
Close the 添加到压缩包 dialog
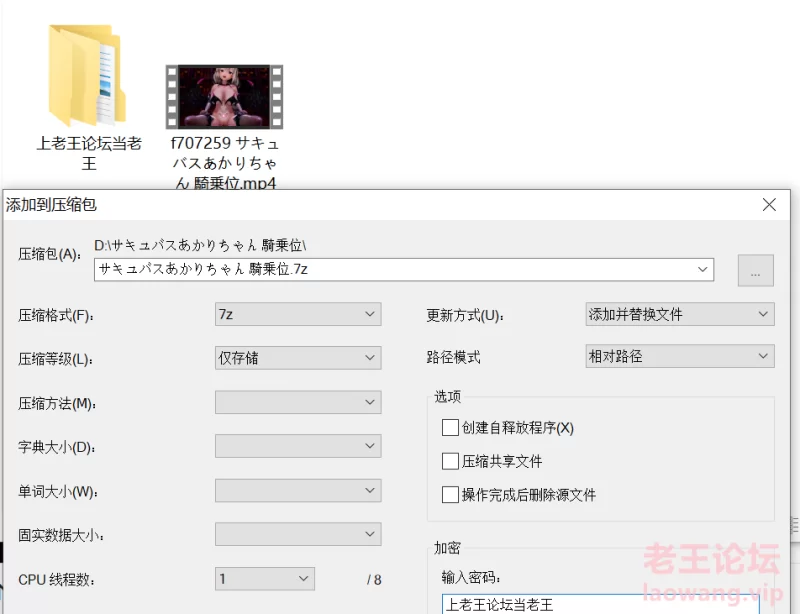tap(769, 205)
